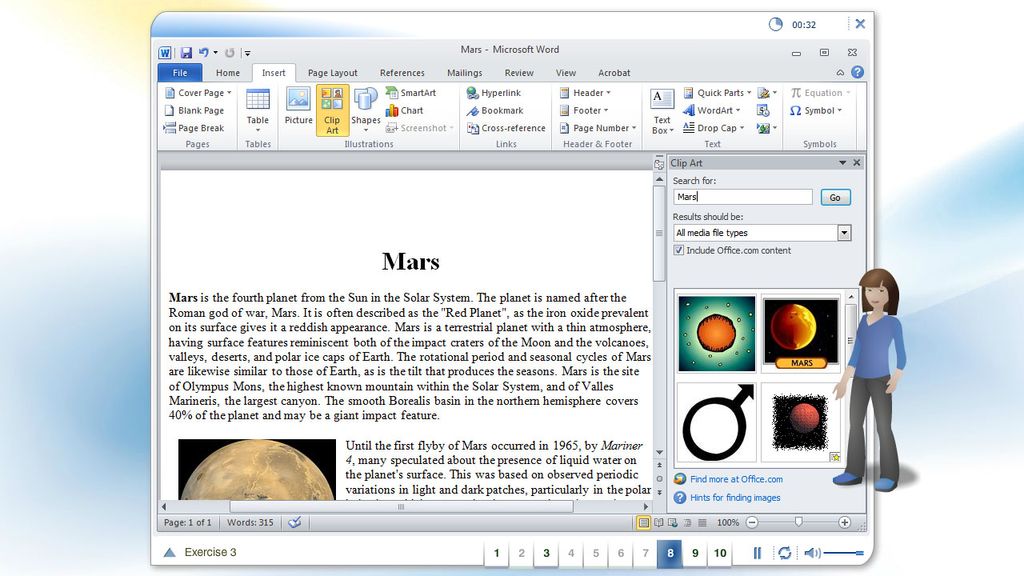Go to exercise step 9

pos(695,553)
